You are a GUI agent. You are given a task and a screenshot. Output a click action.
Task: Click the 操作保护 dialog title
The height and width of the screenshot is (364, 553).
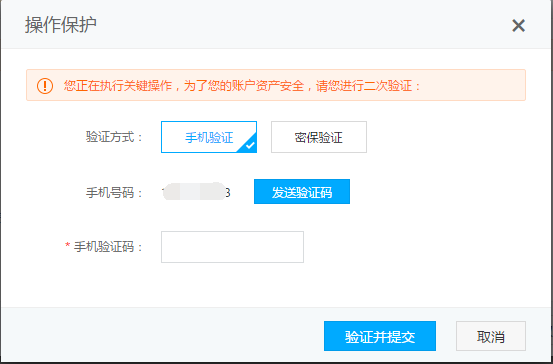[61, 26]
